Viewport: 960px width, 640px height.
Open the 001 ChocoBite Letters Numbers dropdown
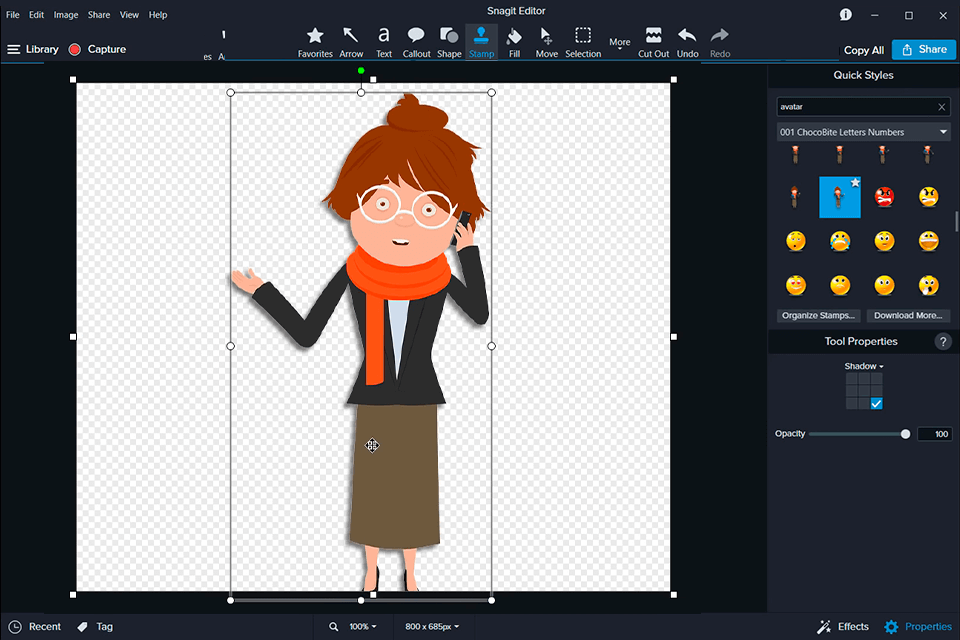tap(863, 132)
